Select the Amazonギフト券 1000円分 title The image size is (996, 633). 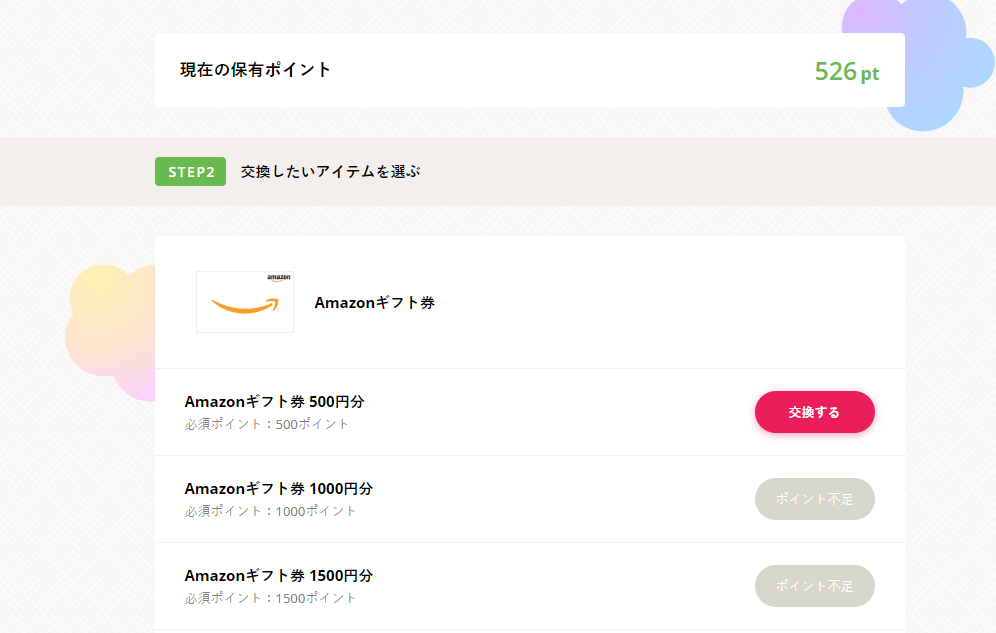[278, 489]
